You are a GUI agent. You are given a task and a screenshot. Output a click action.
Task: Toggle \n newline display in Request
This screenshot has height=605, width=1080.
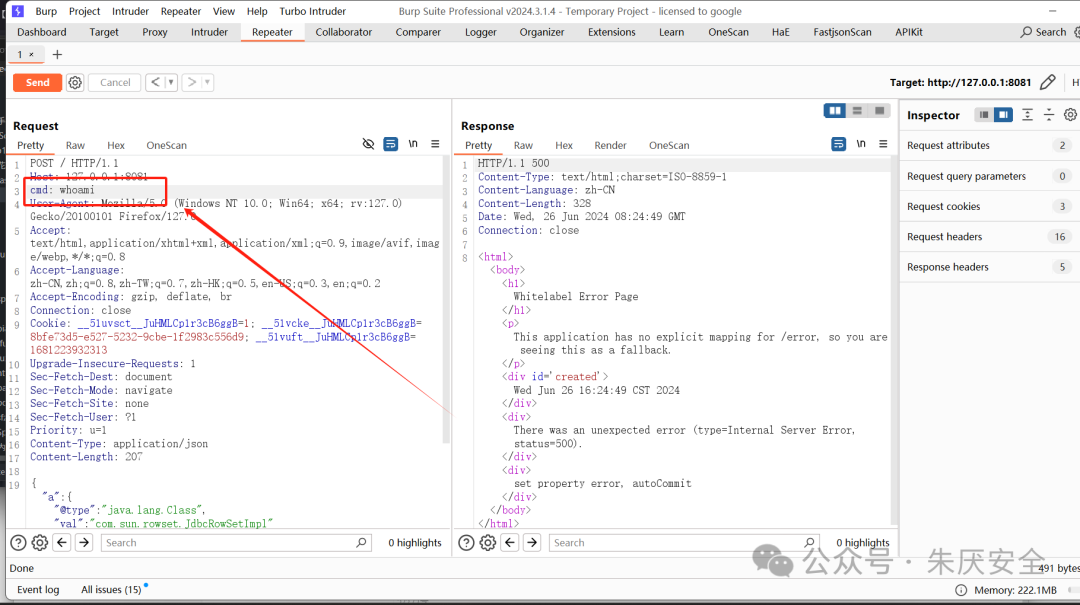click(413, 144)
